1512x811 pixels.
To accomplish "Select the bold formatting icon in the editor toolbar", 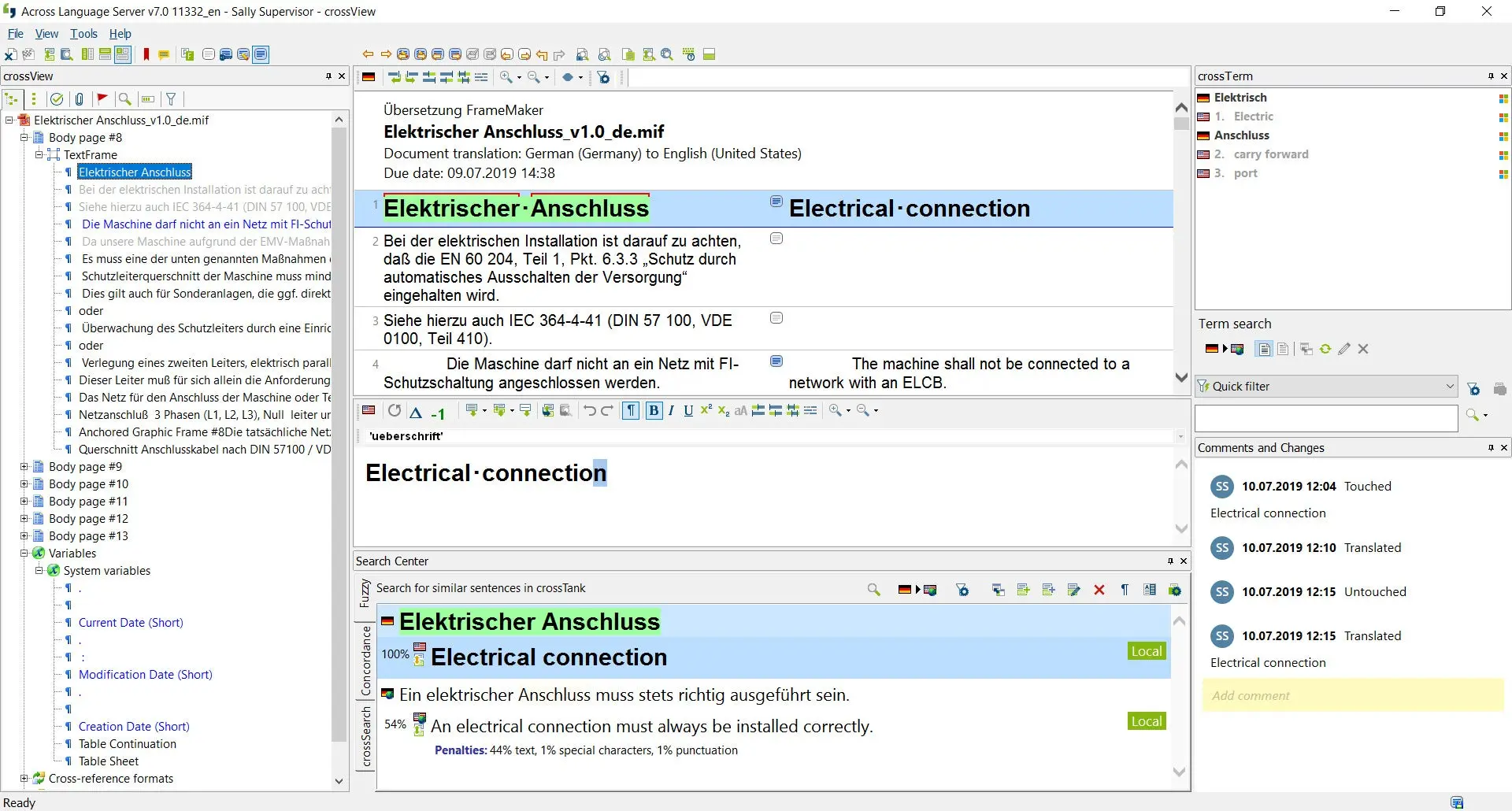I will (x=654, y=410).
